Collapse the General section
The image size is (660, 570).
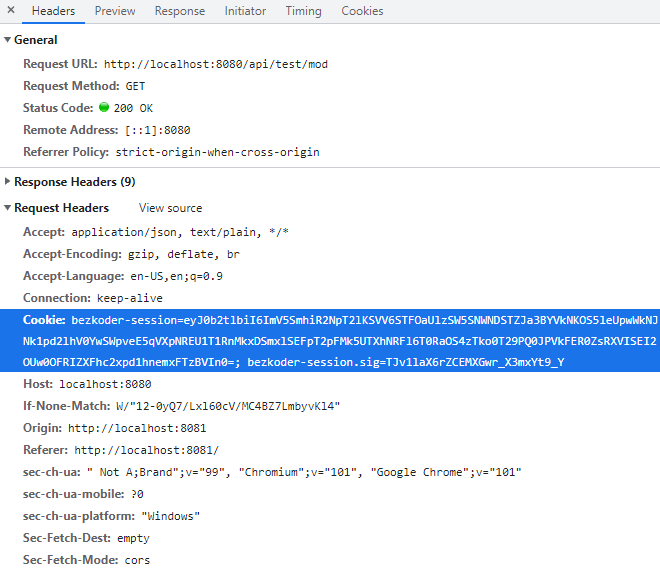pyautogui.click(x=8, y=40)
